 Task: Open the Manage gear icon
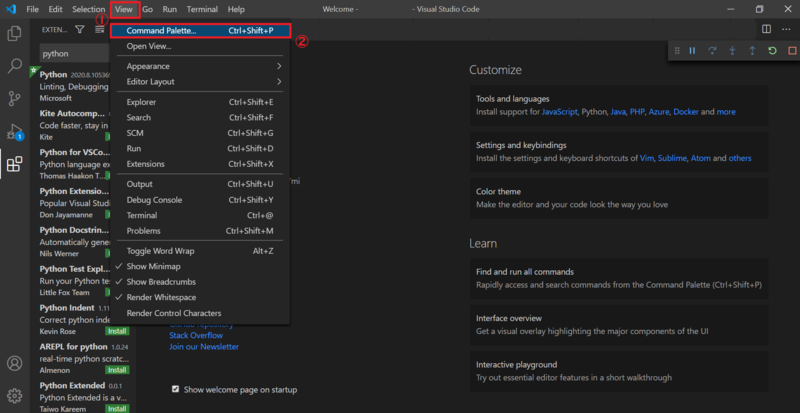tap(14, 395)
